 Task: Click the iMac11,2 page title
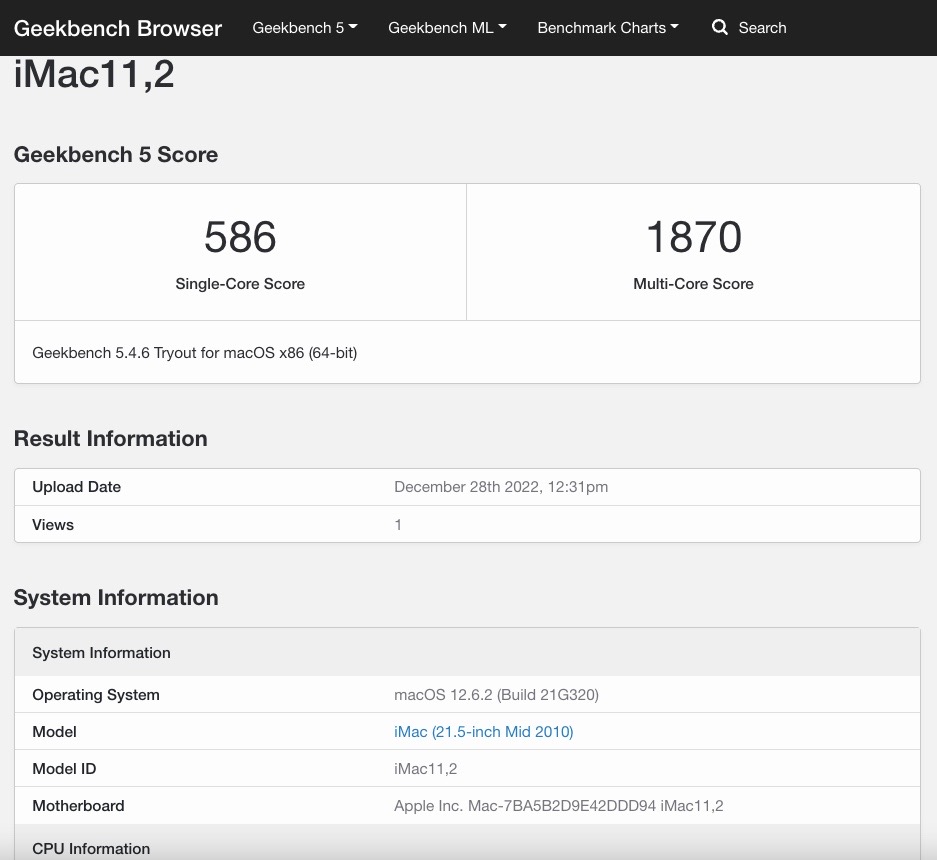tap(94, 74)
